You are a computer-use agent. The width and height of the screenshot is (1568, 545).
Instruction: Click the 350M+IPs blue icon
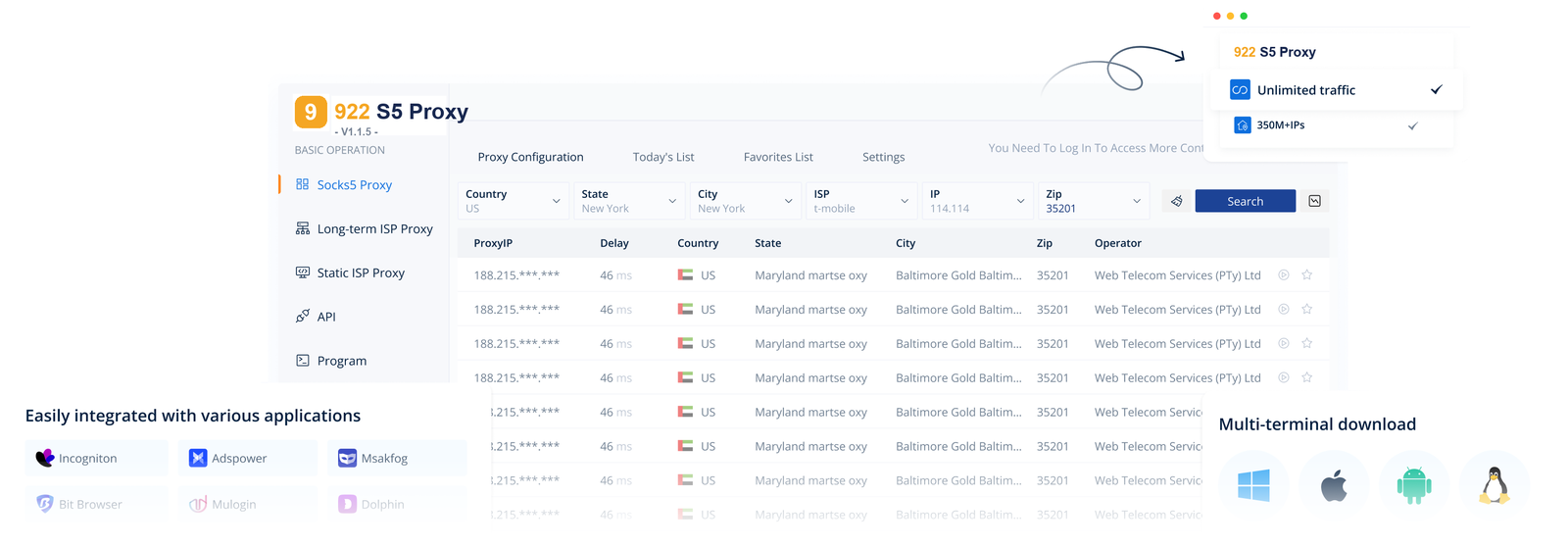pyautogui.click(x=1242, y=125)
